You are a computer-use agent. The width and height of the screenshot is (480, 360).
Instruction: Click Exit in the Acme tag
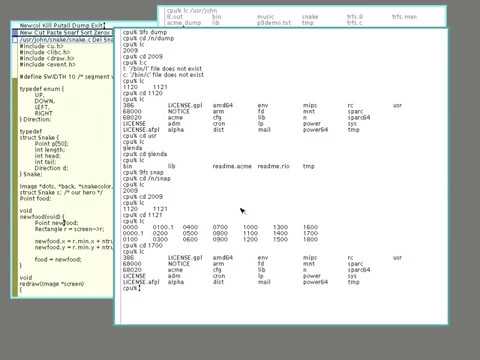pyautogui.click(x=97, y=26)
